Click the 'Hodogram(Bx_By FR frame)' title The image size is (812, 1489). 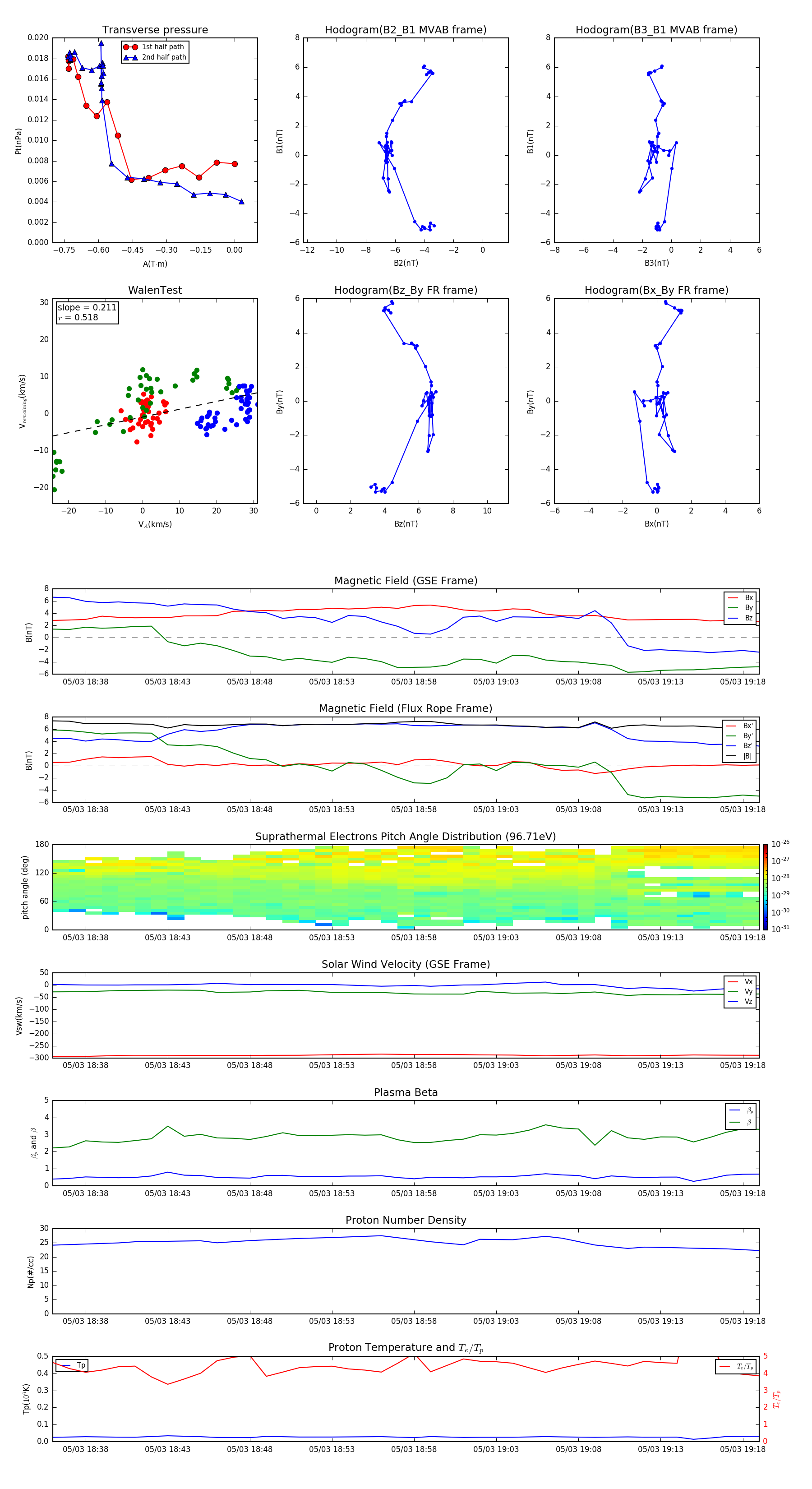(656, 290)
